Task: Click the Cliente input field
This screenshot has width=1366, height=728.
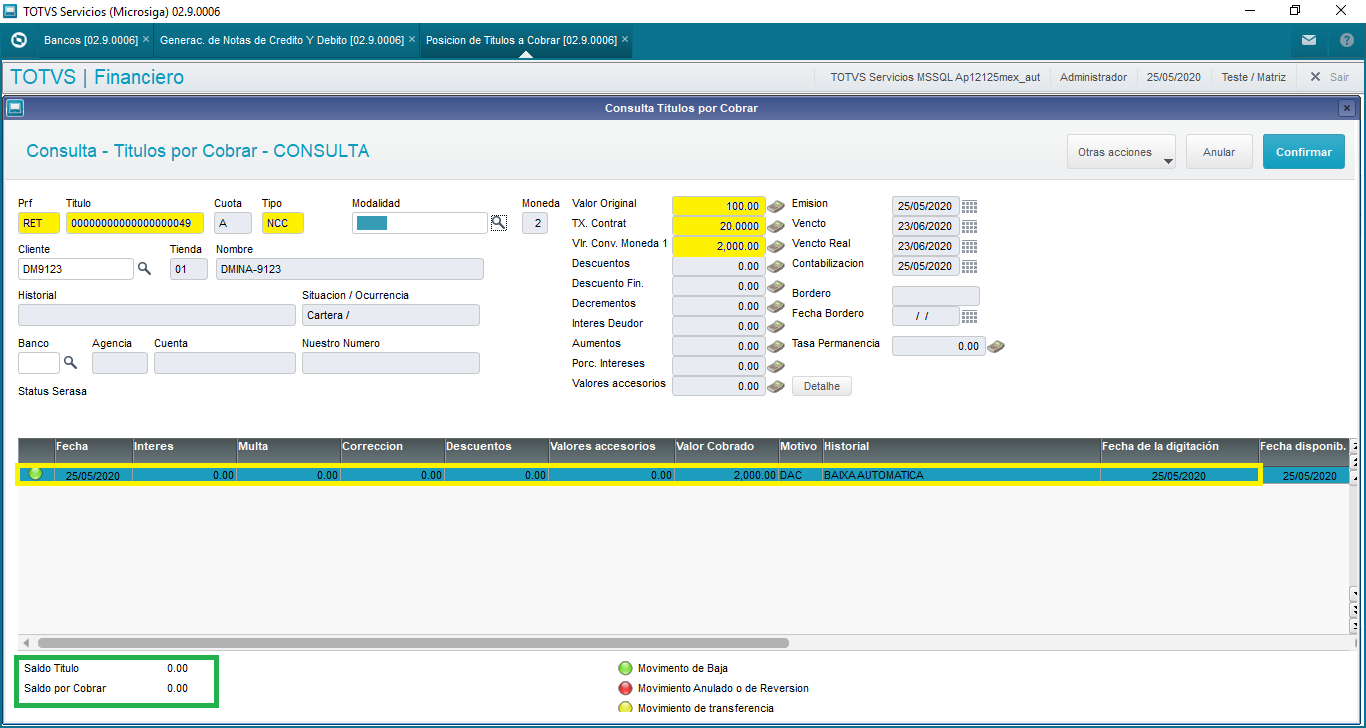Action: [x=76, y=269]
